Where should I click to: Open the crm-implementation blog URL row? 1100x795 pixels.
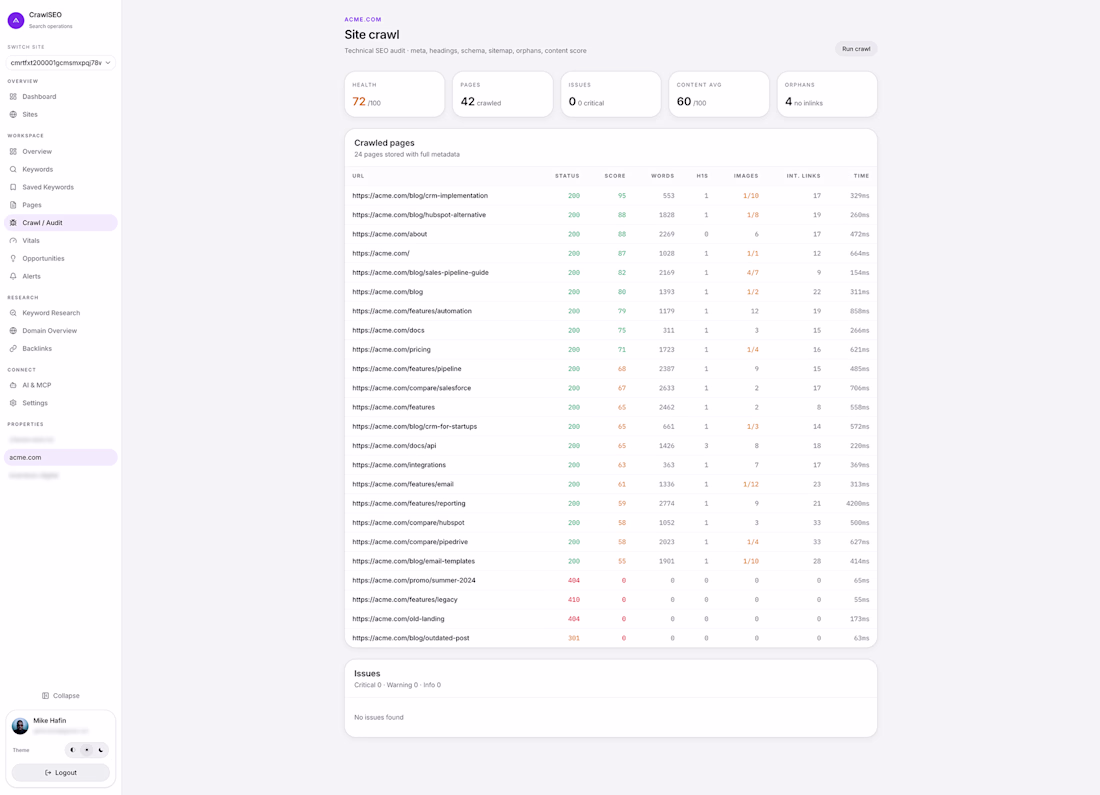(x=610, y=196)
